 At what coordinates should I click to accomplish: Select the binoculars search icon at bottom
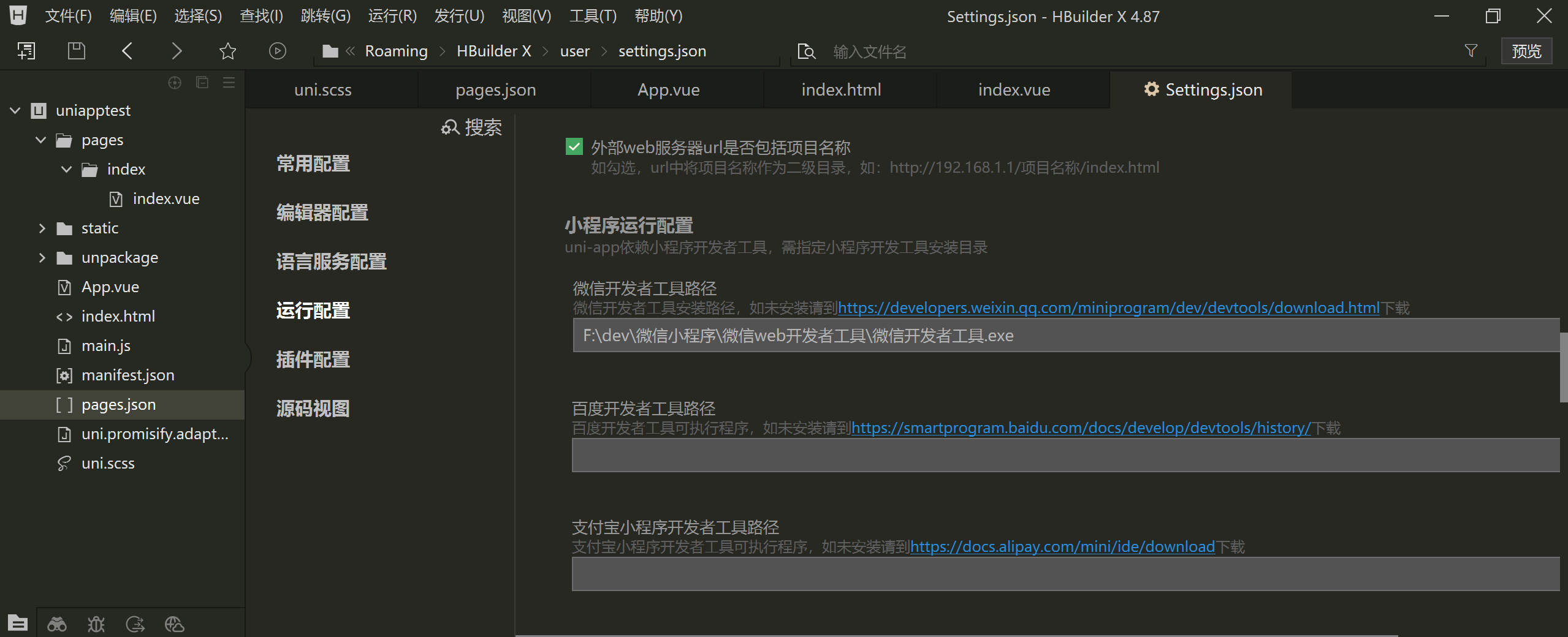[x=57, y=623]
